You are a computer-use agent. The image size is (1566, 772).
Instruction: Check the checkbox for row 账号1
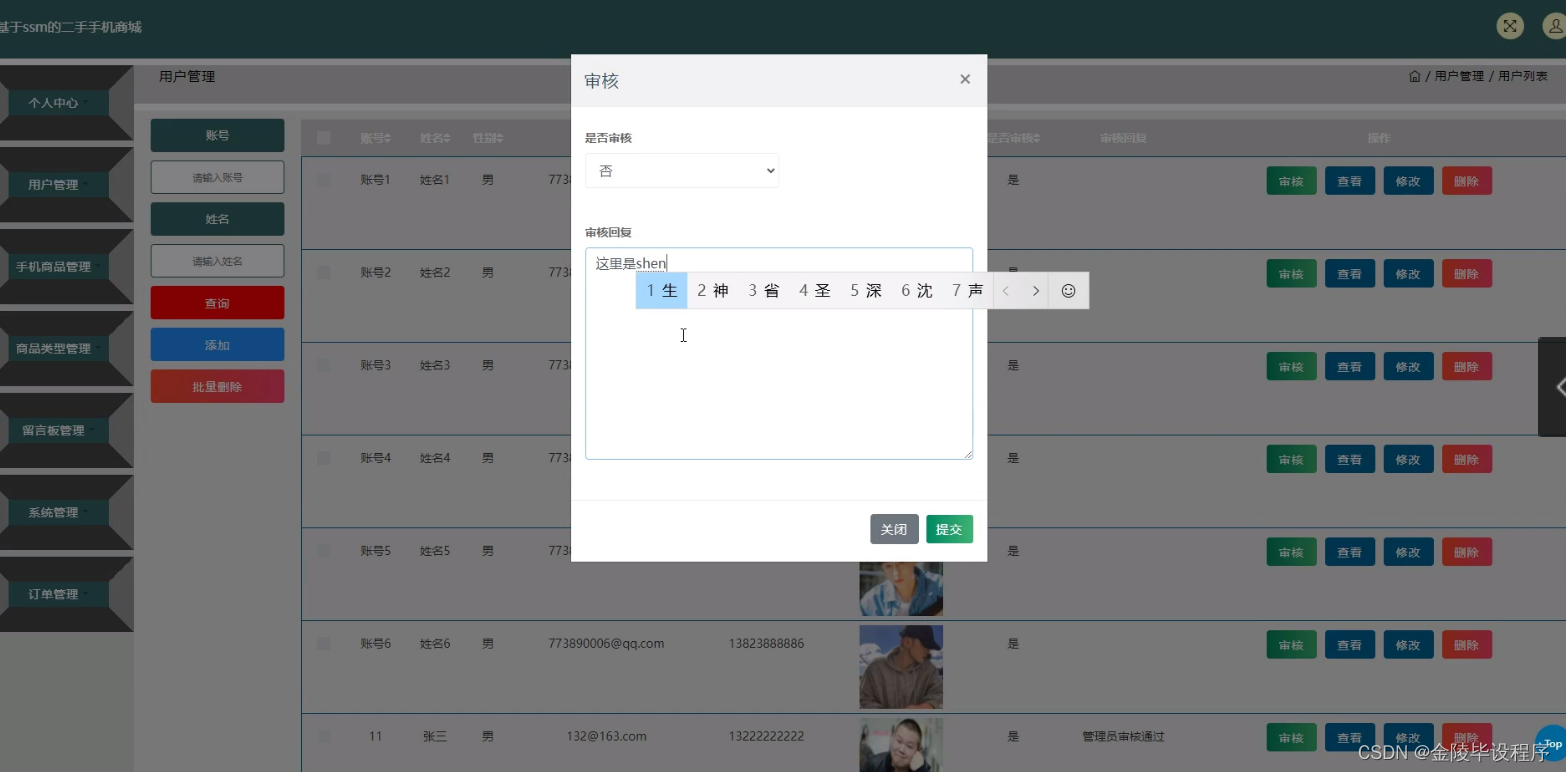tap(323, 179)
